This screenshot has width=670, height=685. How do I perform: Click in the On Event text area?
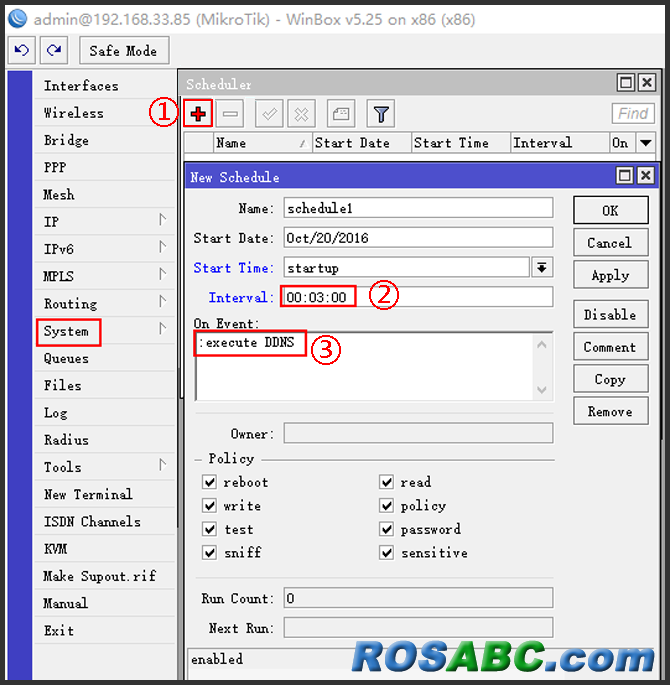pos(365,366)
